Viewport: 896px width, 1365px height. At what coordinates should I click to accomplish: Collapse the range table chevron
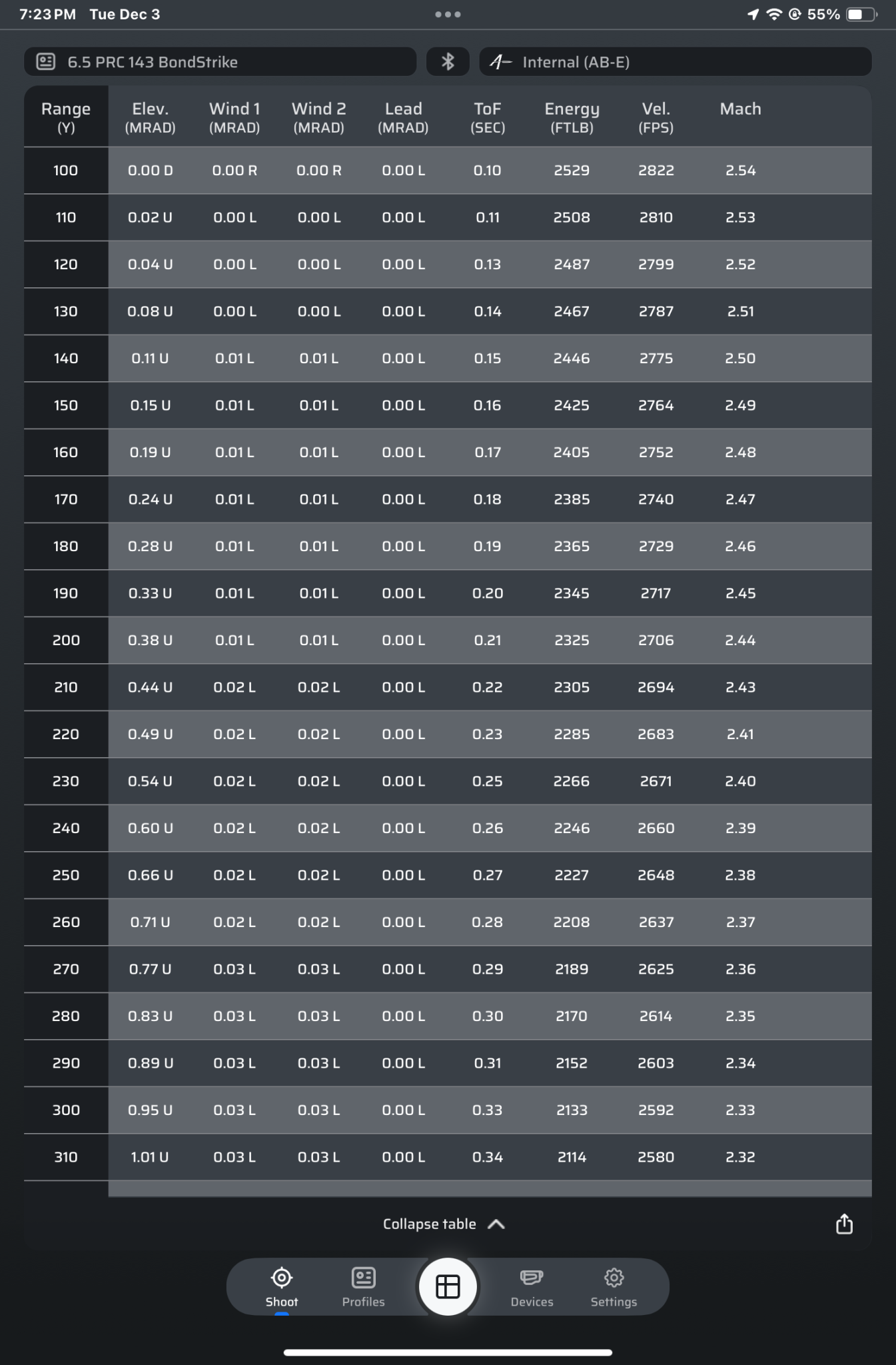[x=496, y=1224]
